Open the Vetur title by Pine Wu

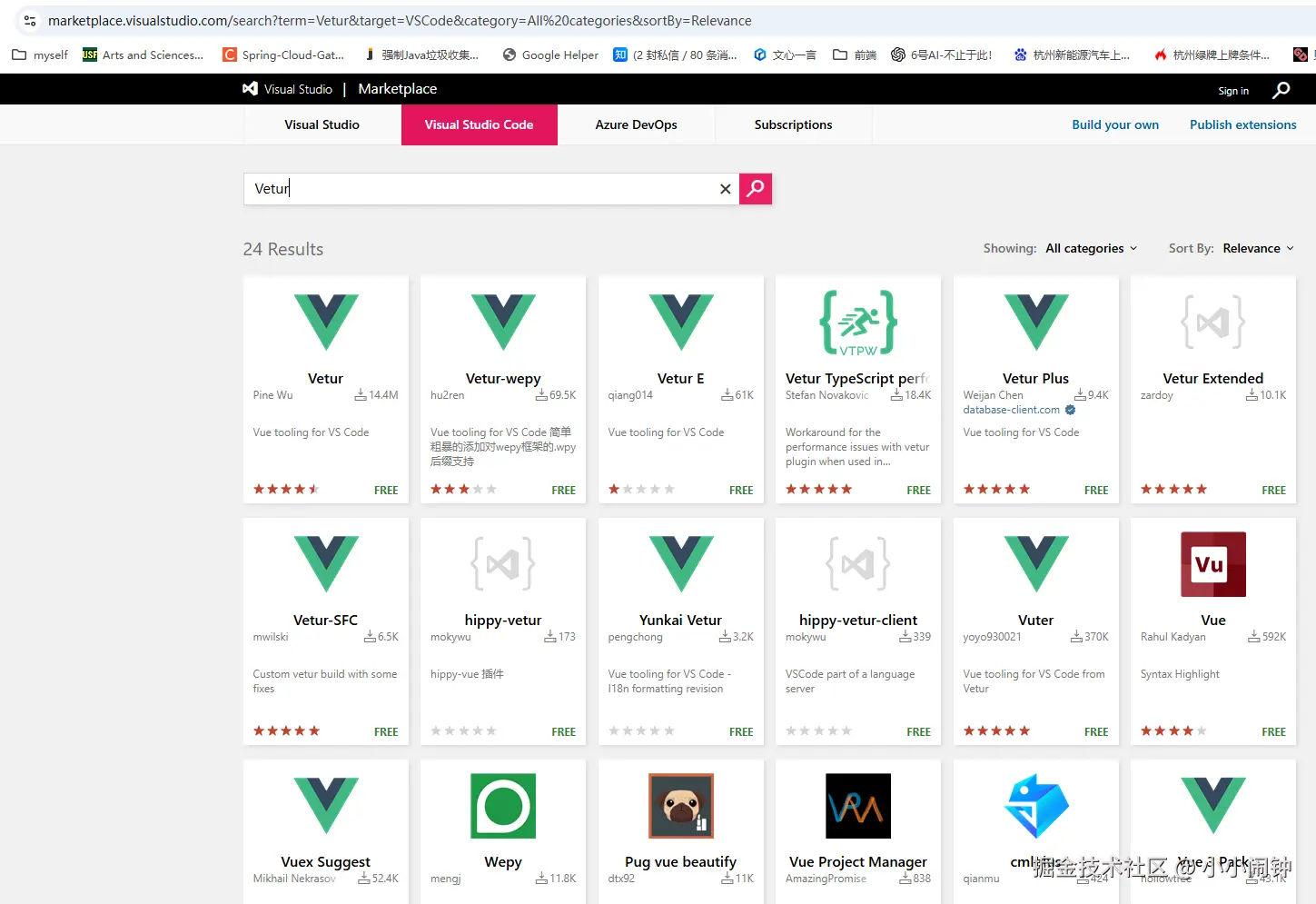pyautogui.click(x=326, y=378)
